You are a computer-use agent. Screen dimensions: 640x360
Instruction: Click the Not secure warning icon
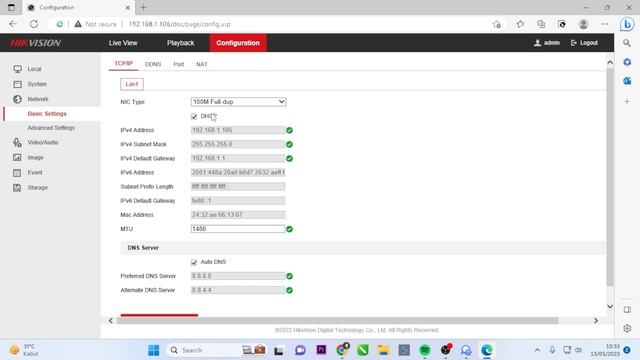[78, 24]
